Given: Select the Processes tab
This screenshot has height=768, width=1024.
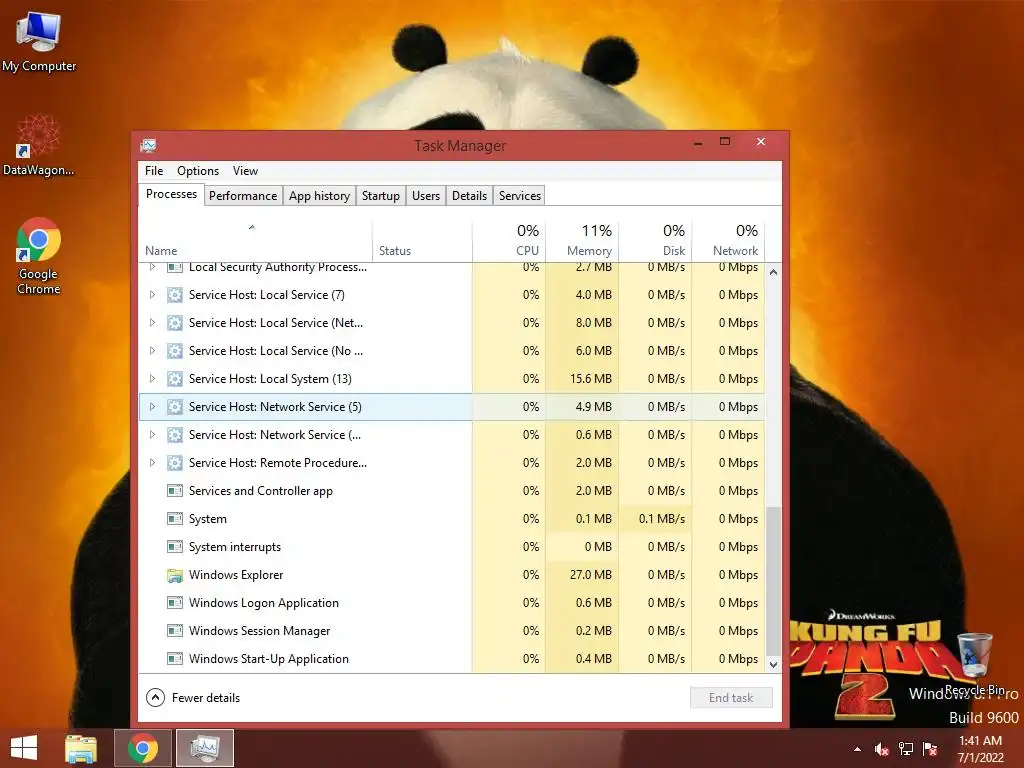Looking at the screenshot, I should 171,195.
